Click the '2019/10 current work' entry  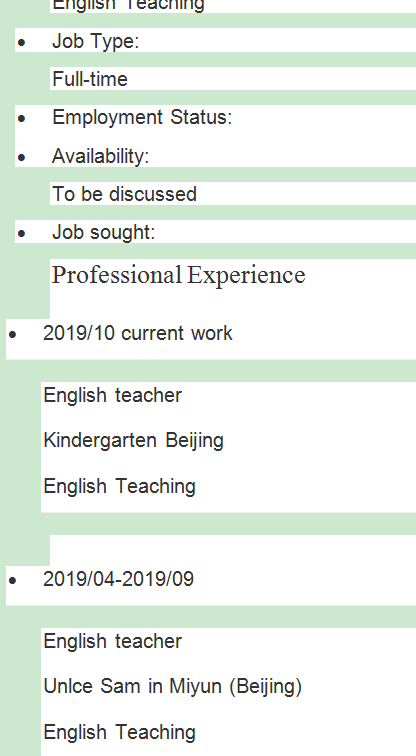(138, 333)
